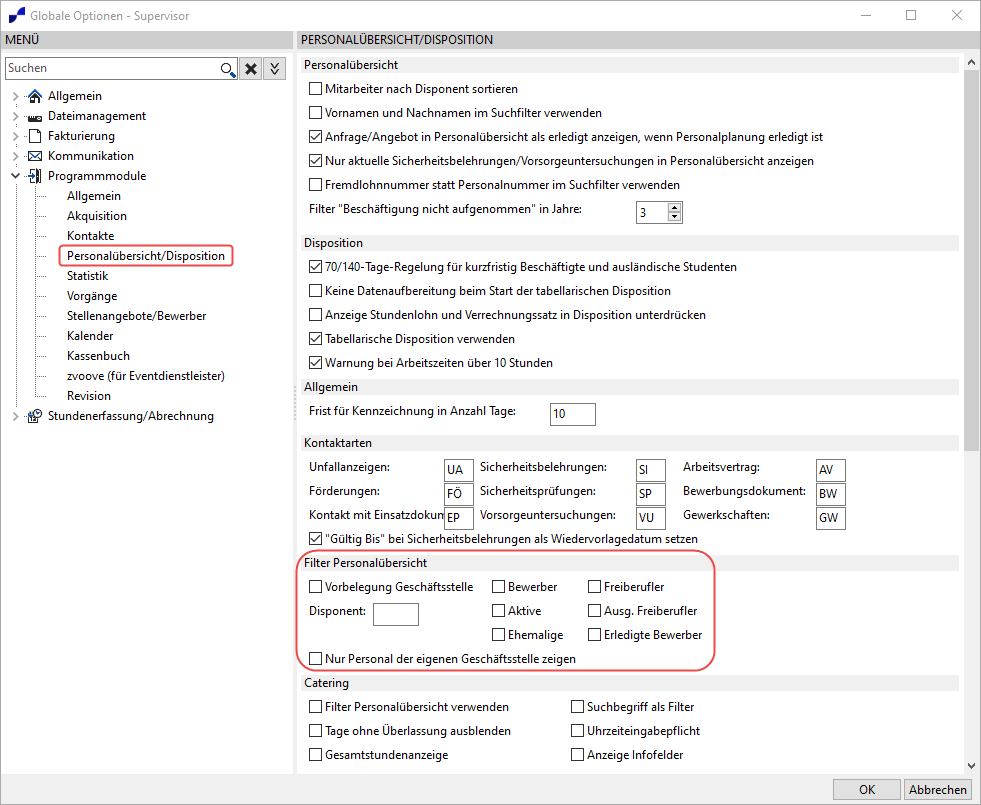Check Suchbegriff als Filter in Catering
The width and height of the screenshot is (981, 805).
click(577, 707)
